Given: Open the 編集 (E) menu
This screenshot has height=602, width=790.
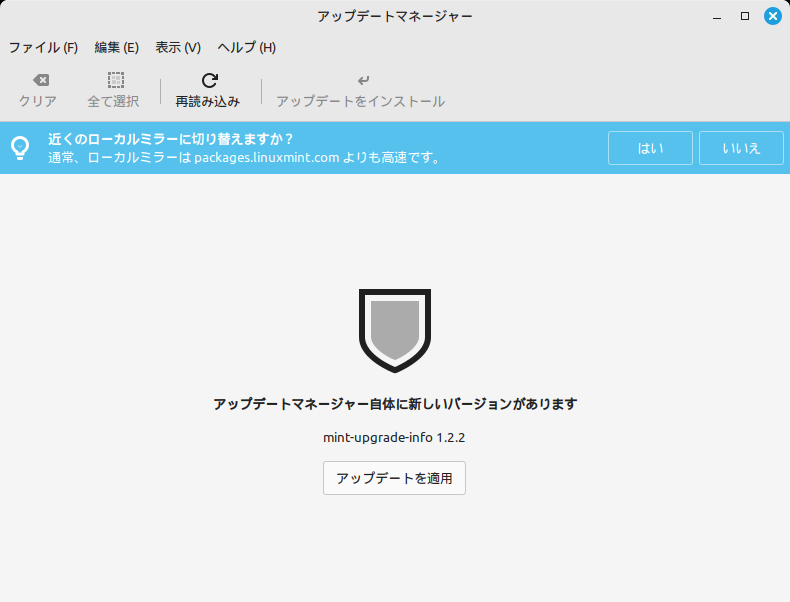Looking at the screenshot, I should click(x=116, y=47).
